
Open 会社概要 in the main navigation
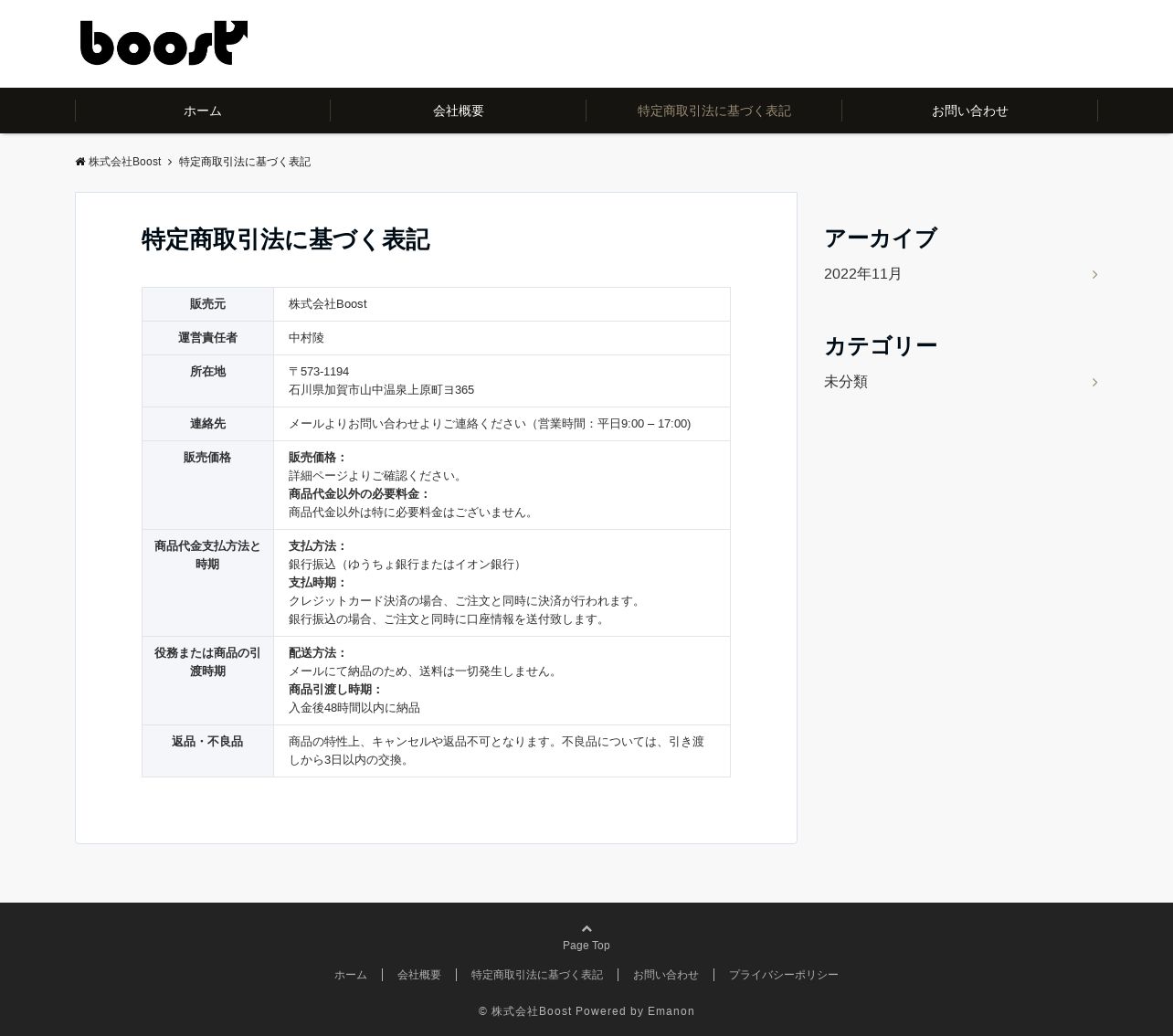click(x=459, y=111)
